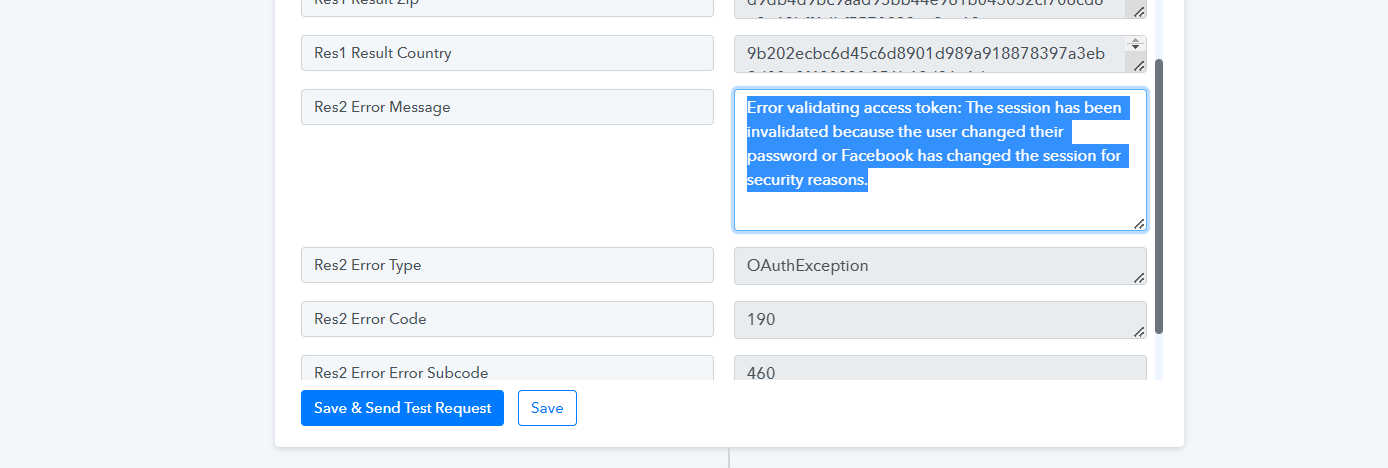Focus the Res1 Result Country label field
This screenshot has width=1388, height=468.
click(507, 53)
